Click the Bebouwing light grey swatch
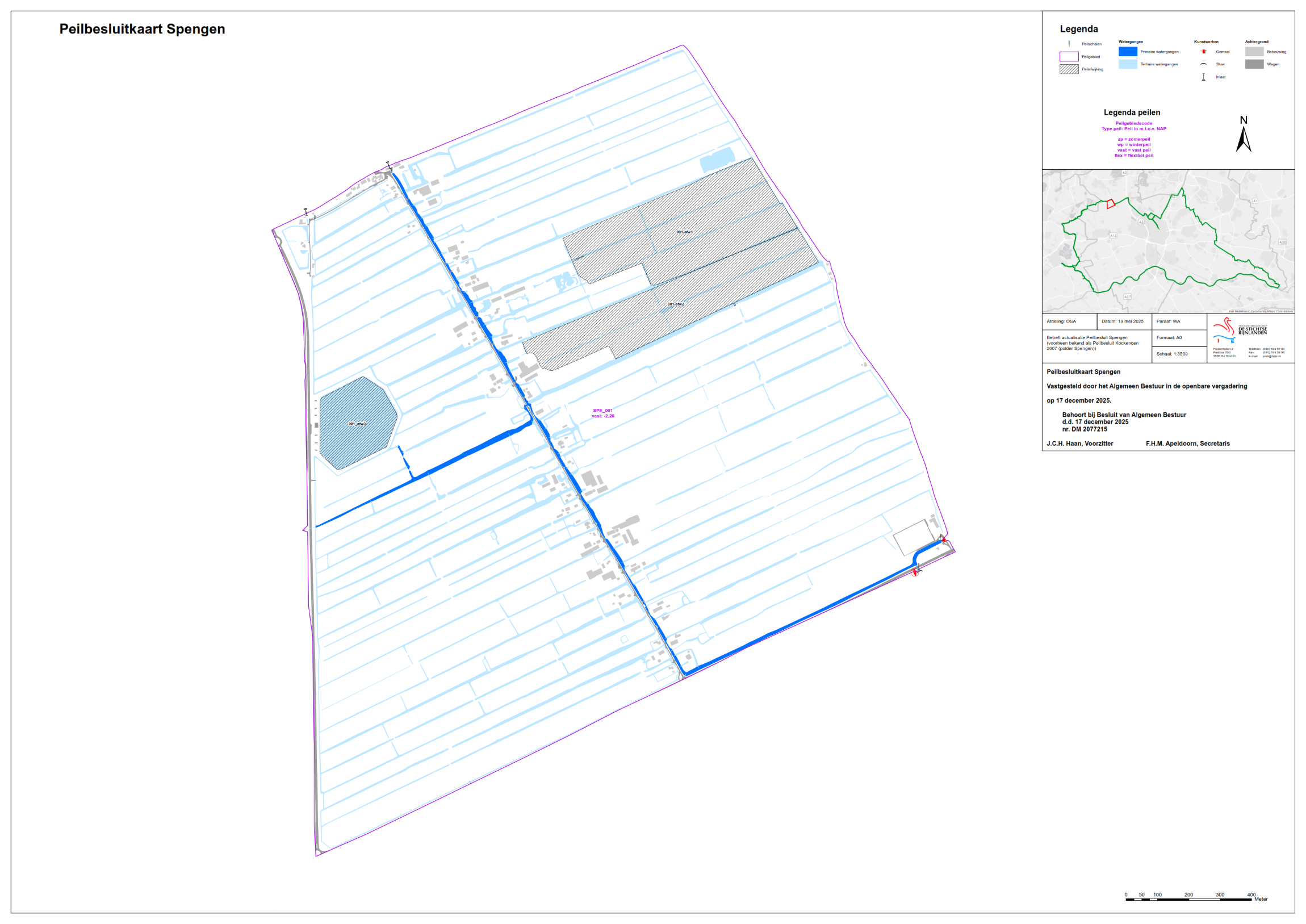This screenshot has height=924, width=1306. point(1254,52)
